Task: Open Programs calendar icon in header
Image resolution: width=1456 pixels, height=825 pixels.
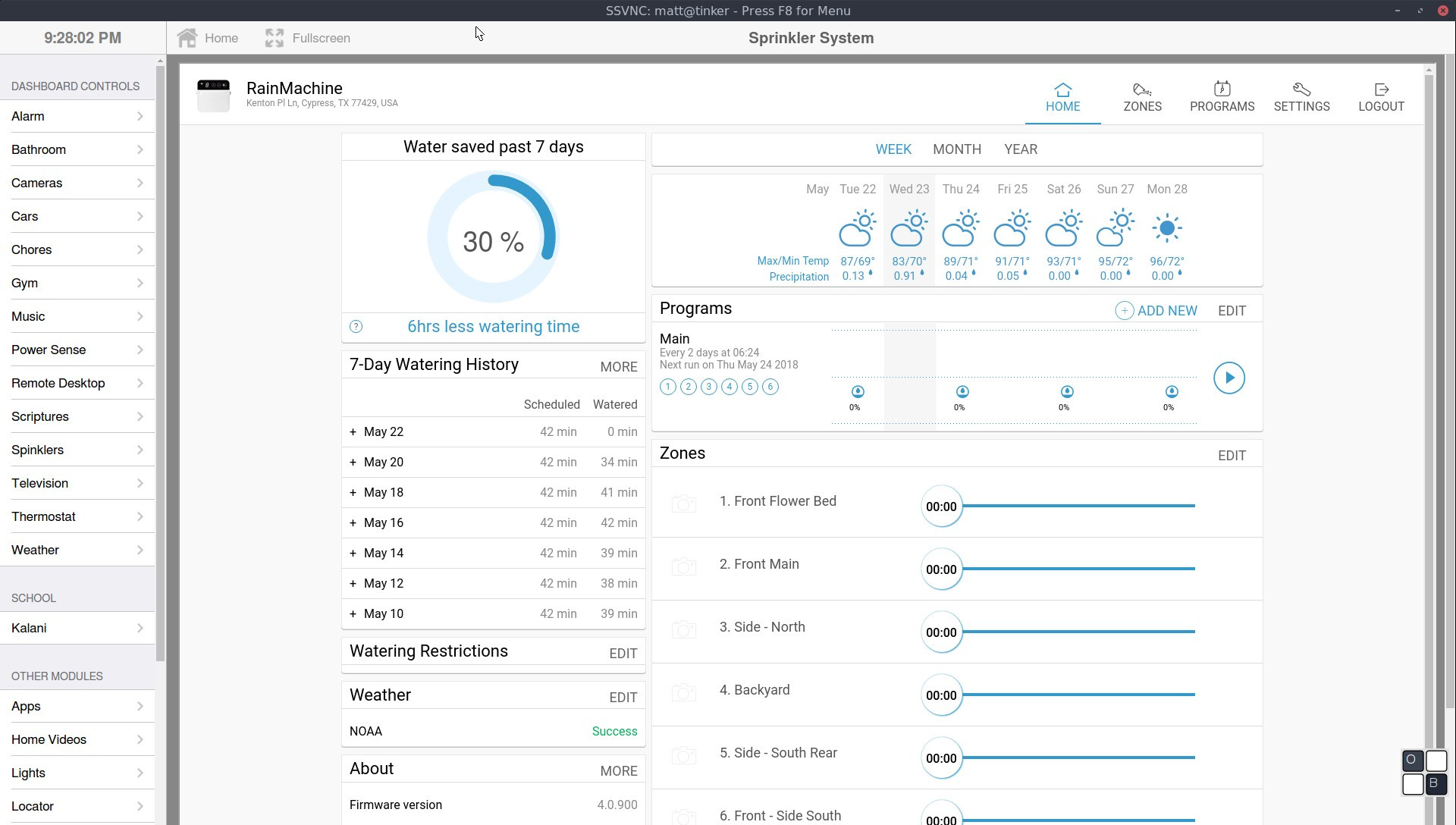Action: click(x=1222, y=89)
